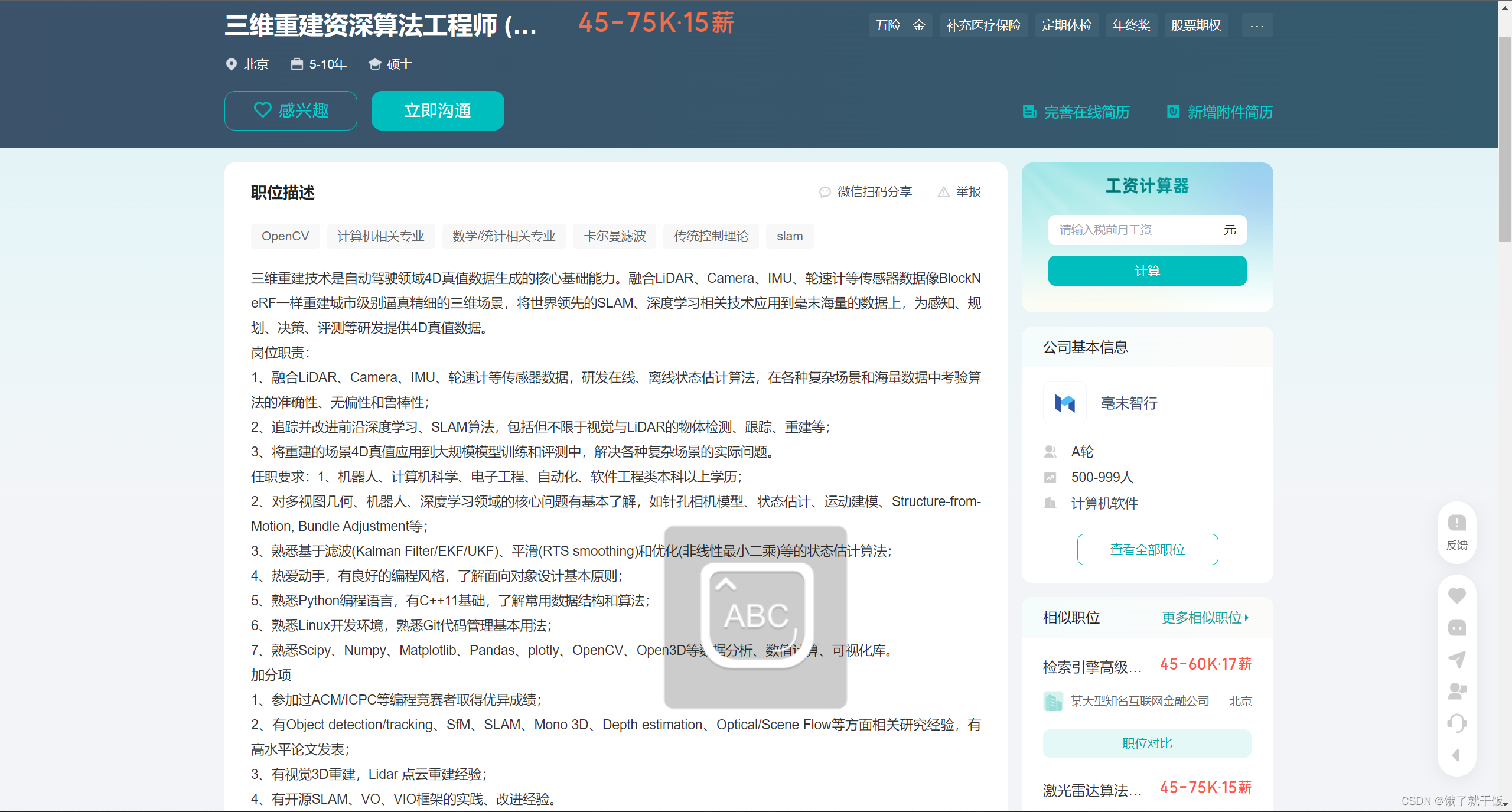Click the 完善在线简历 document icon
The height and width of the screenshot is (812, 1512).
[x=1029, y=112]
